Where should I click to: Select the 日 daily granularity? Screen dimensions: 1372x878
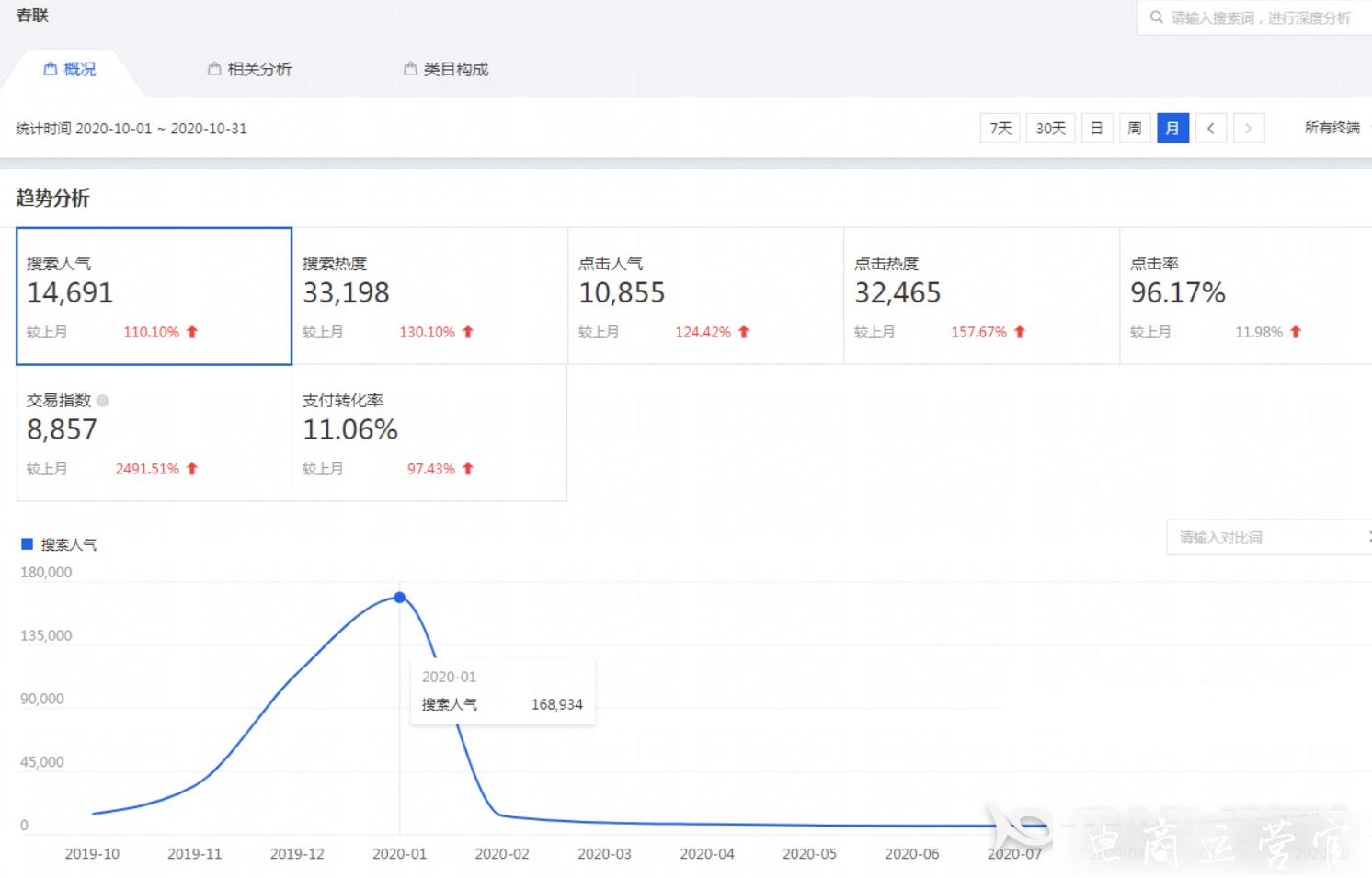point(1096,128)
